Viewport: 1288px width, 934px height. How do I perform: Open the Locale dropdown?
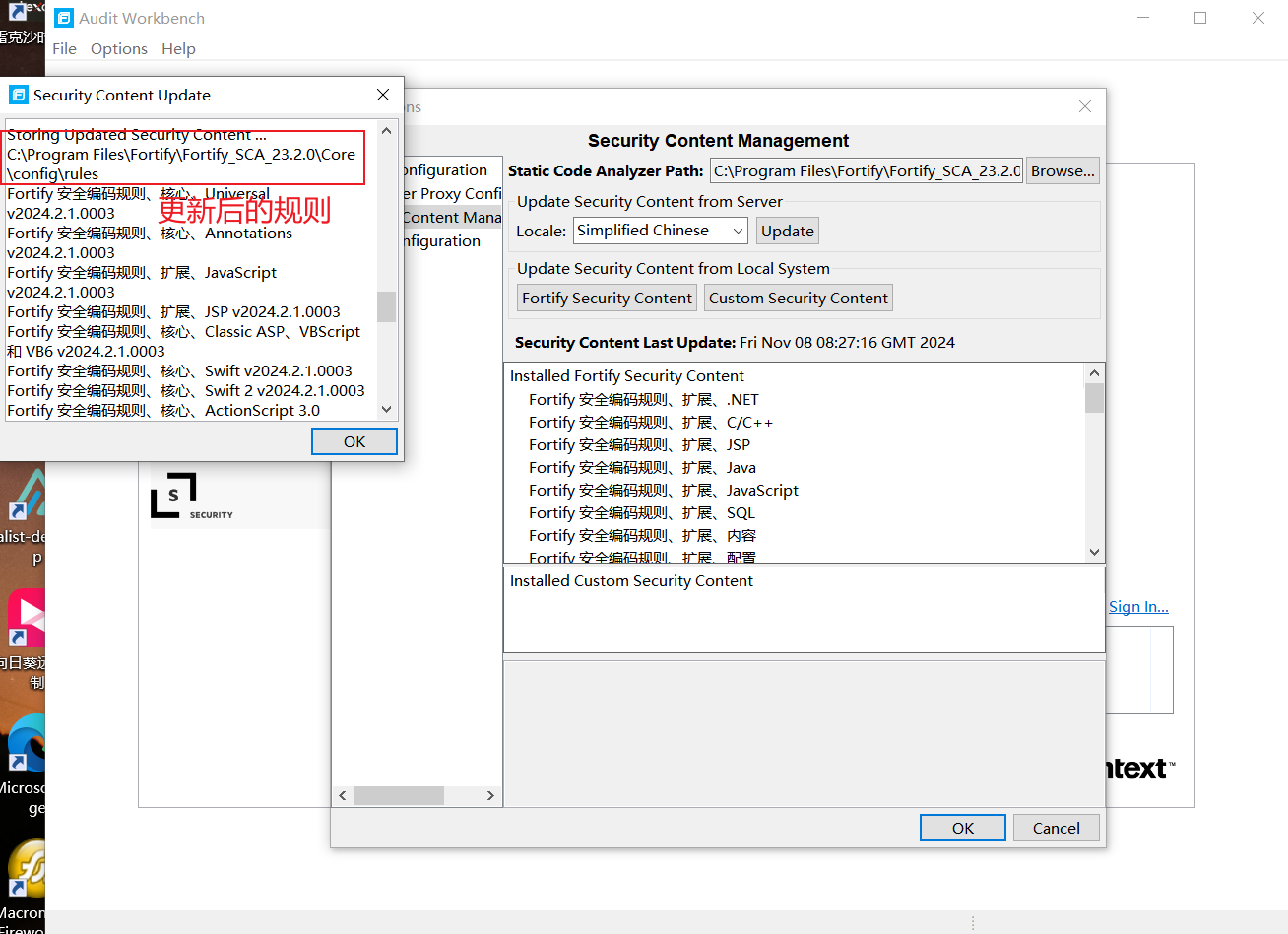coord(660,231)
